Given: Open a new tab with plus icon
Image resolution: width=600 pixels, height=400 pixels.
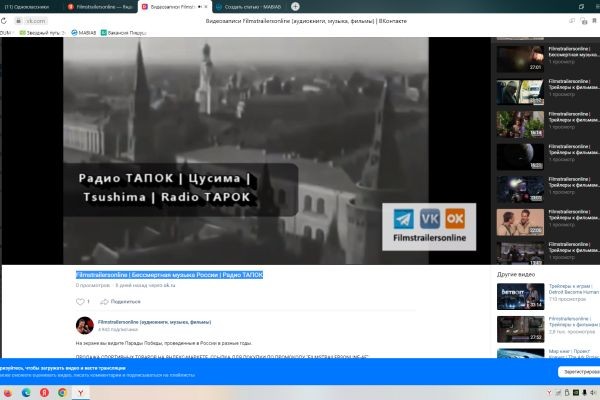Looking at the screenshot, I should (295, 7).
